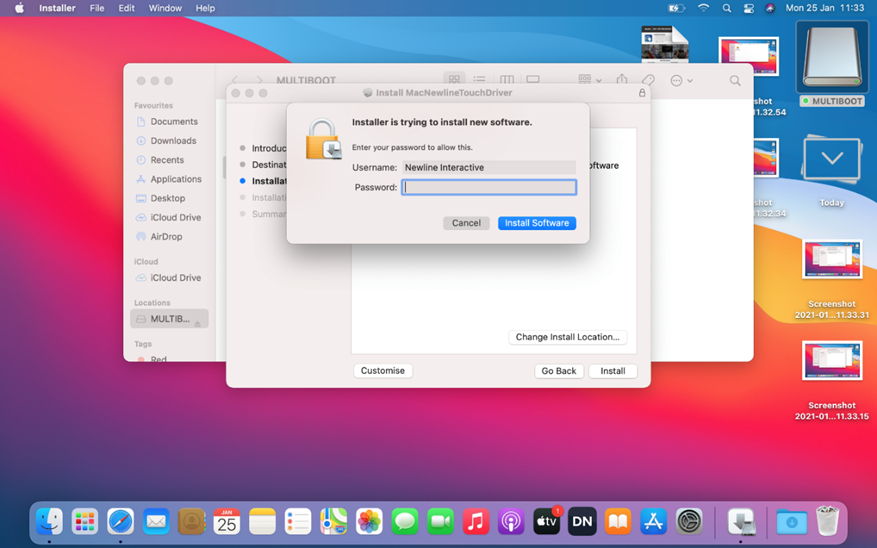Switch Finder to list view
877x548 pixels.
(x=480, y=80)
